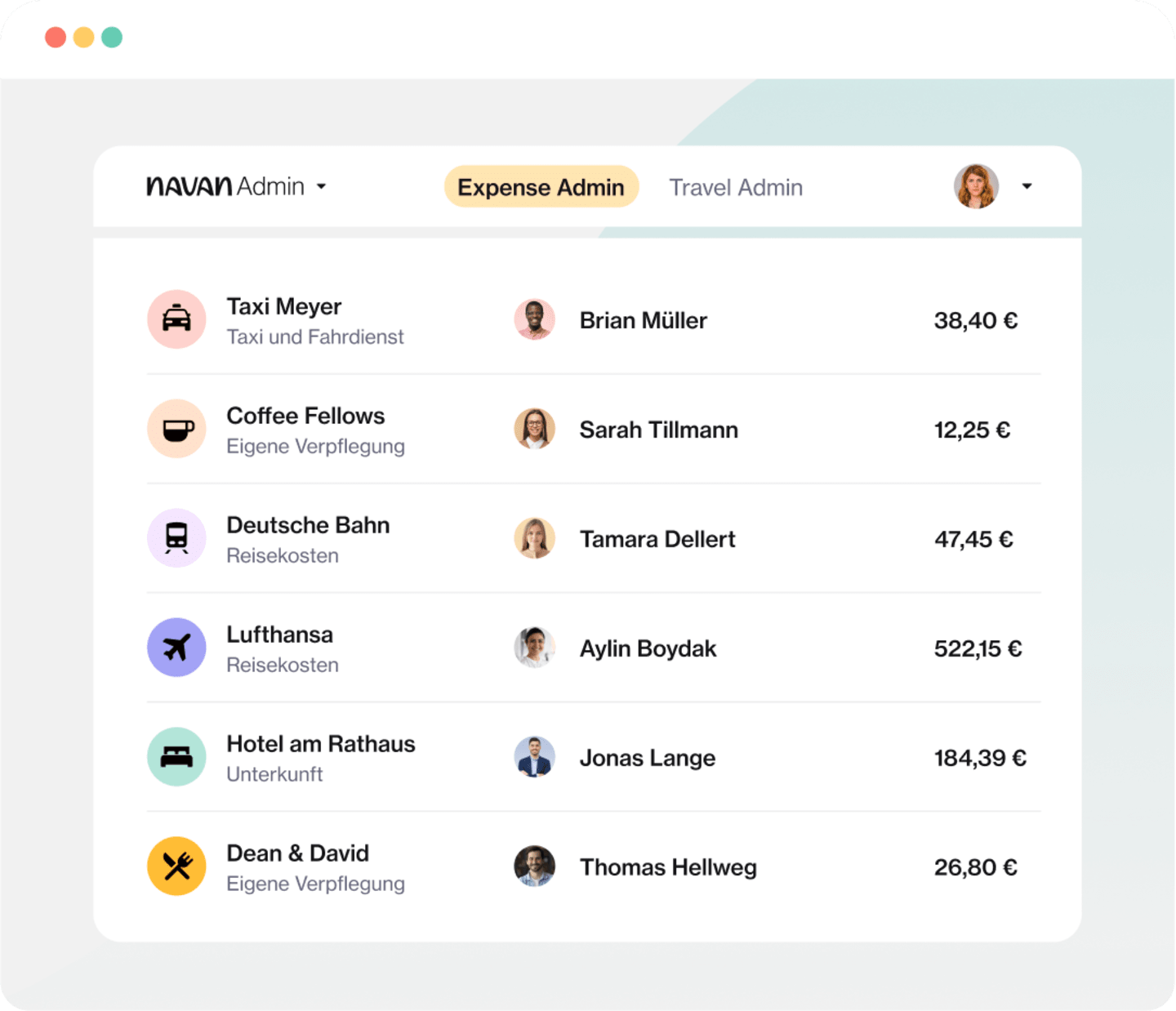Click Reisekosten under Lufthansa
Screen dimensions: 1176x1011
pos(283,665)
